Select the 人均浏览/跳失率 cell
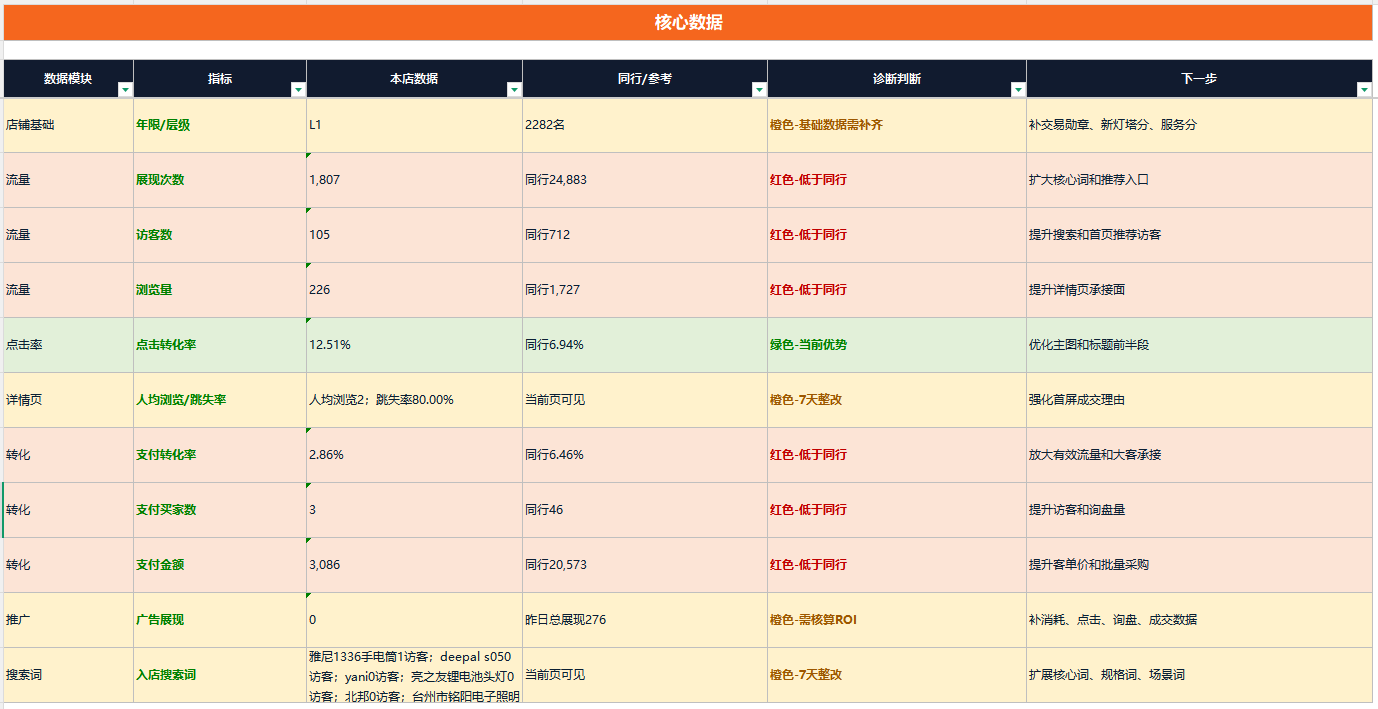Viewport: 1378px width, 709px height. coord(220,401)
